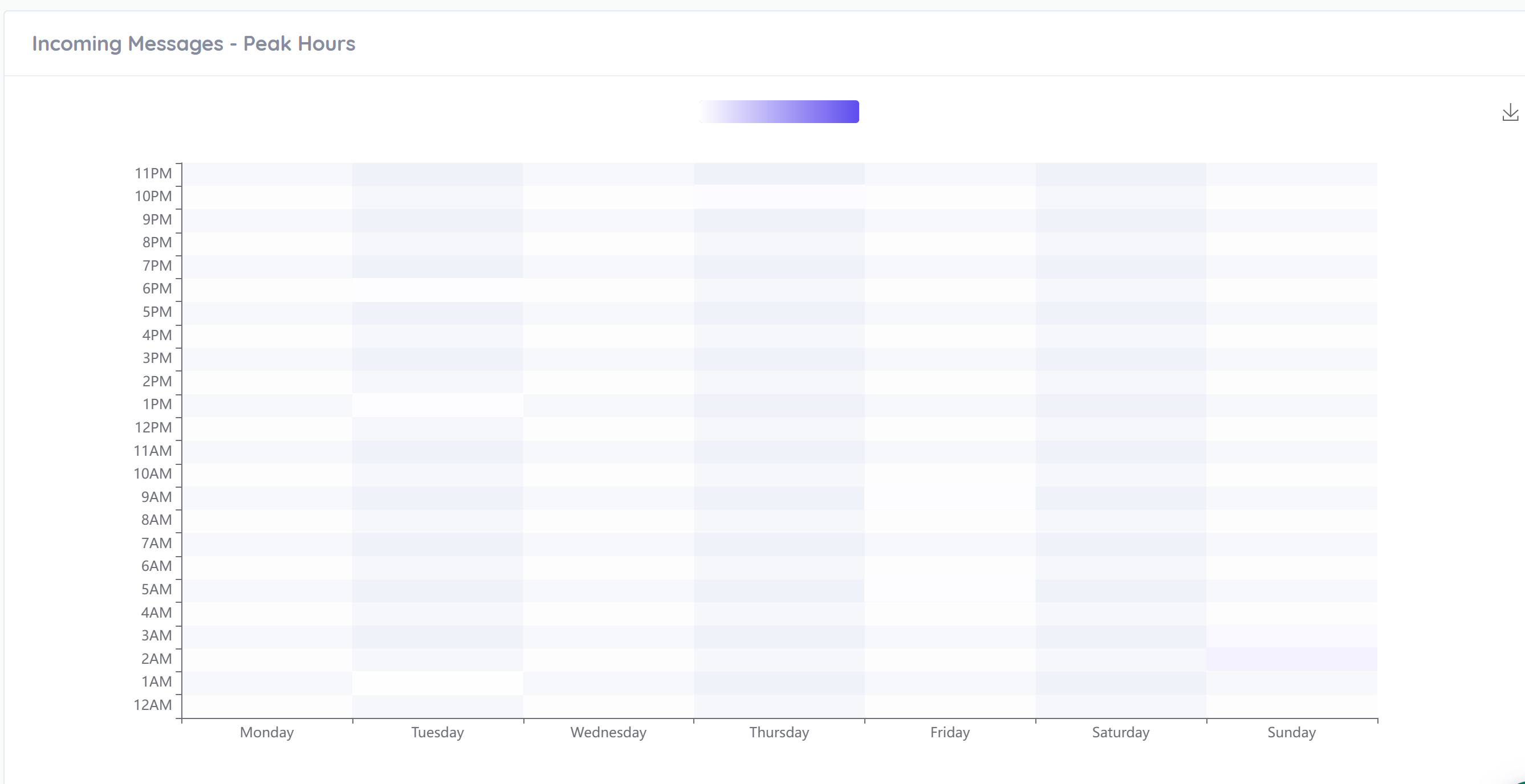Image resolution: width=1525 pixels, height=784 pixels.
Task: Click the Thursday axis label
Action: [x=779, y=733]
